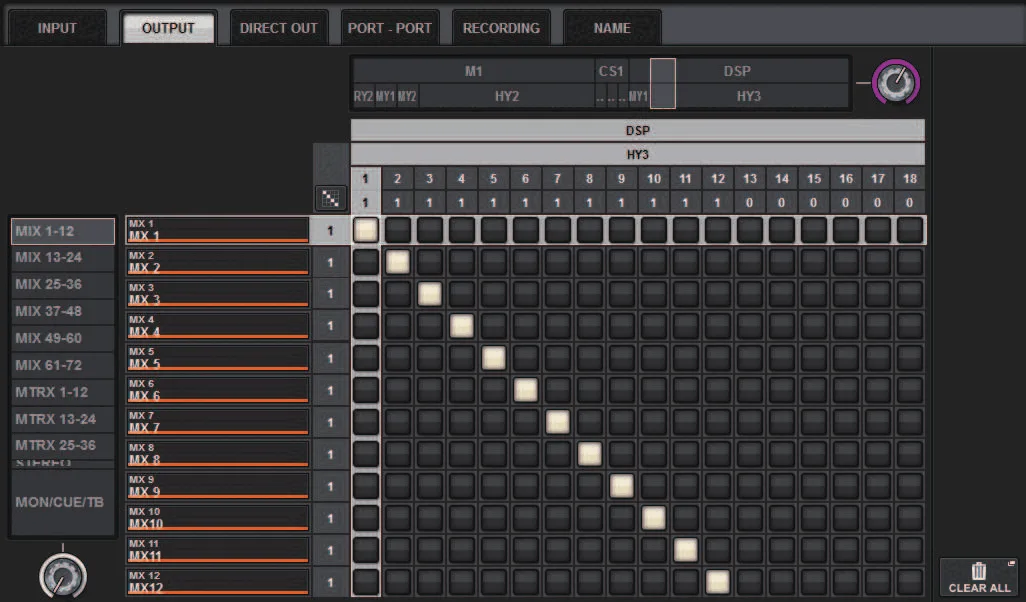Click RY2 in the port overview strip
Screen dimensions: 1026x602
coord(363,96)
